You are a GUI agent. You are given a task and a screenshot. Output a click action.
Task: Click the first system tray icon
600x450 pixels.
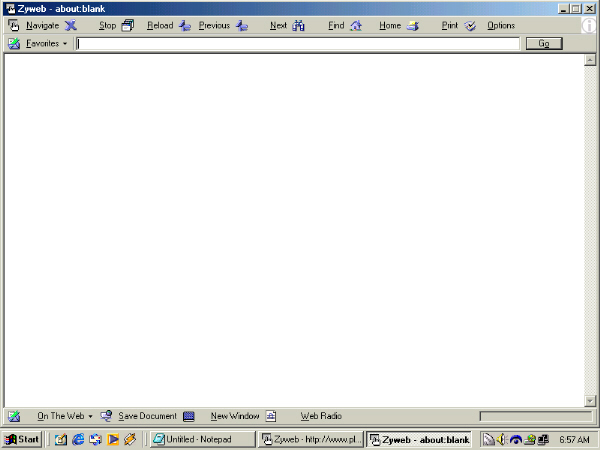pyautogui.click(x=488, y=440)
